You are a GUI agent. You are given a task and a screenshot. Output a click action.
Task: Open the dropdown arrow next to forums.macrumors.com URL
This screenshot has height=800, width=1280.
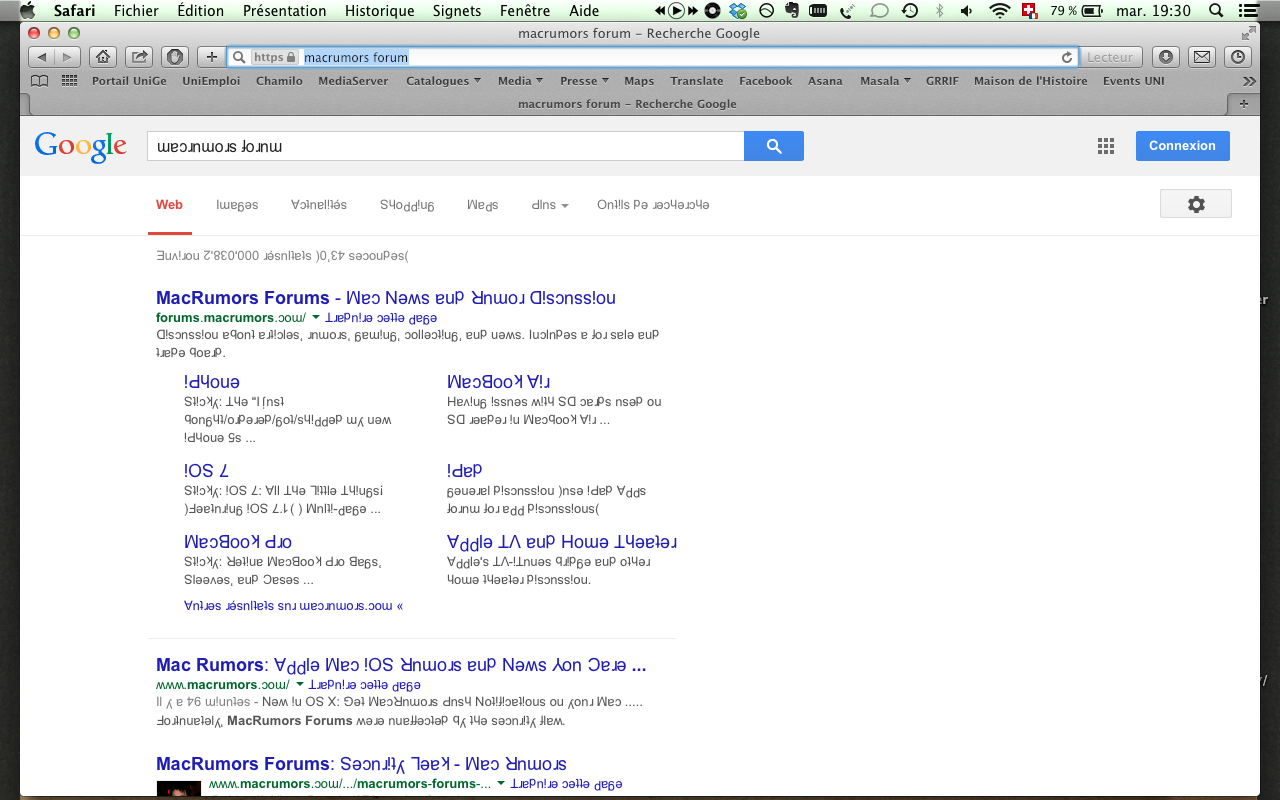(316, 318)
